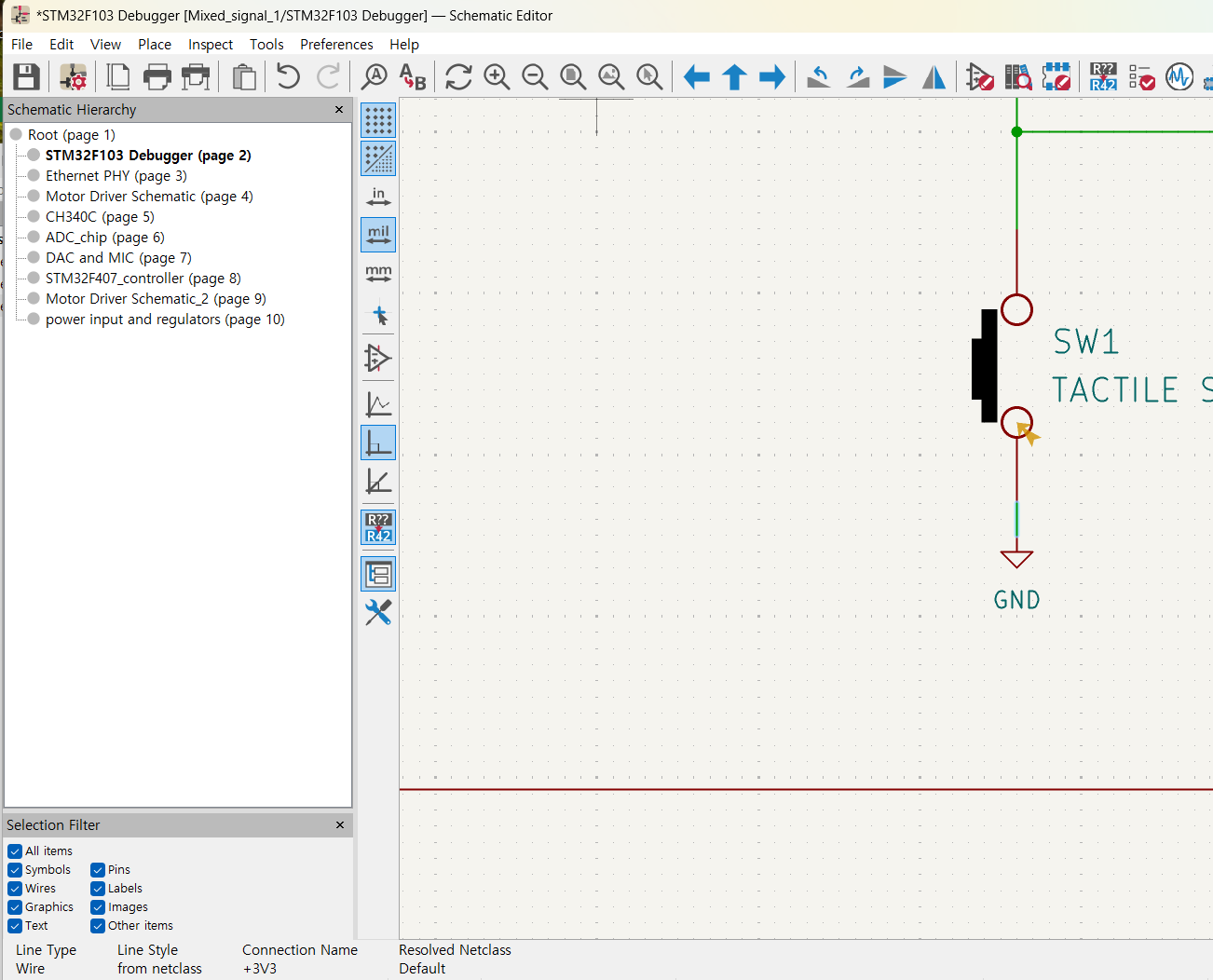The height and width of the screenshot is (980, 1213).
Task: Select Root (page 1) in hierarchy
Action: point(72,135)
